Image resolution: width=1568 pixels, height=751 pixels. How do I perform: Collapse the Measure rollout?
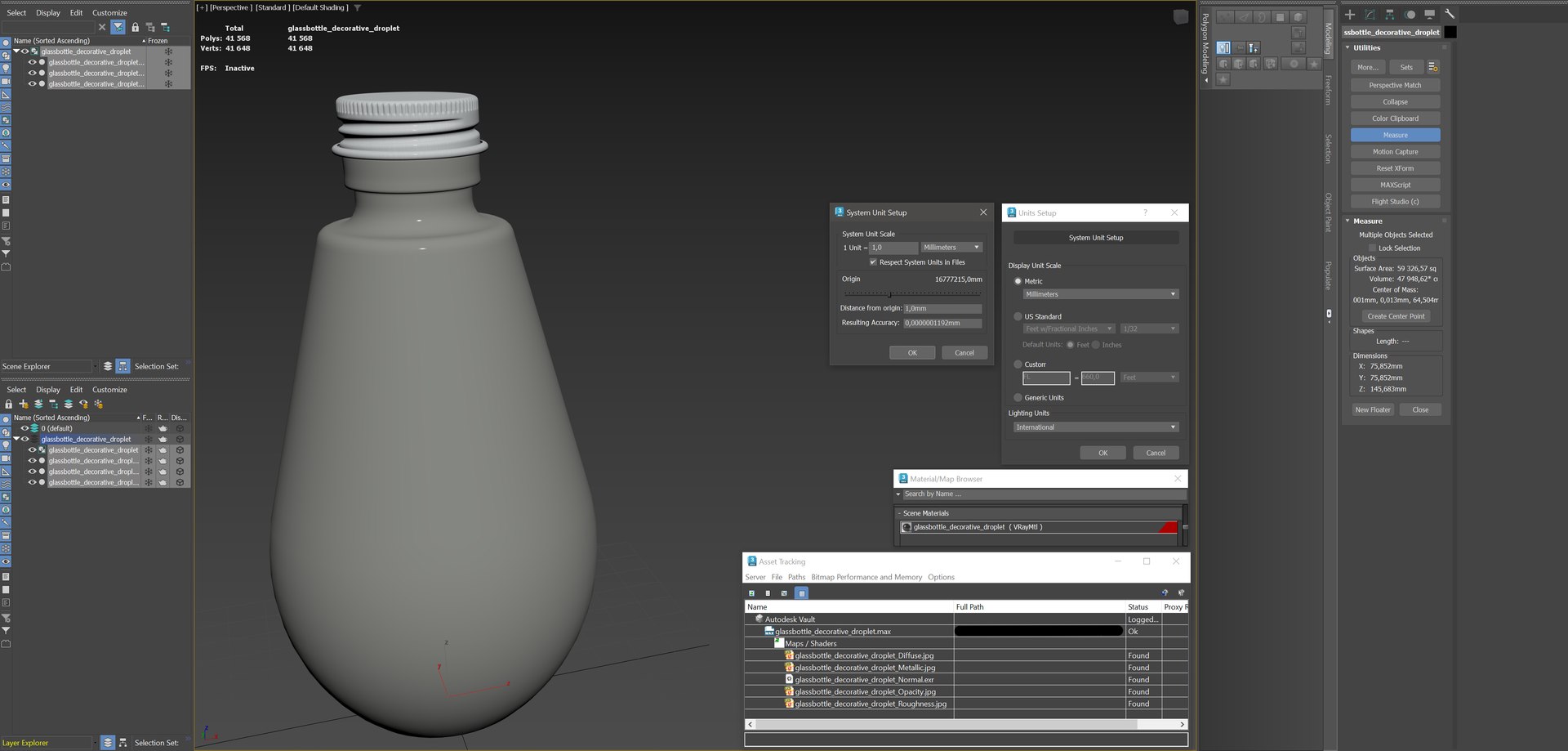pos(1347,221)
